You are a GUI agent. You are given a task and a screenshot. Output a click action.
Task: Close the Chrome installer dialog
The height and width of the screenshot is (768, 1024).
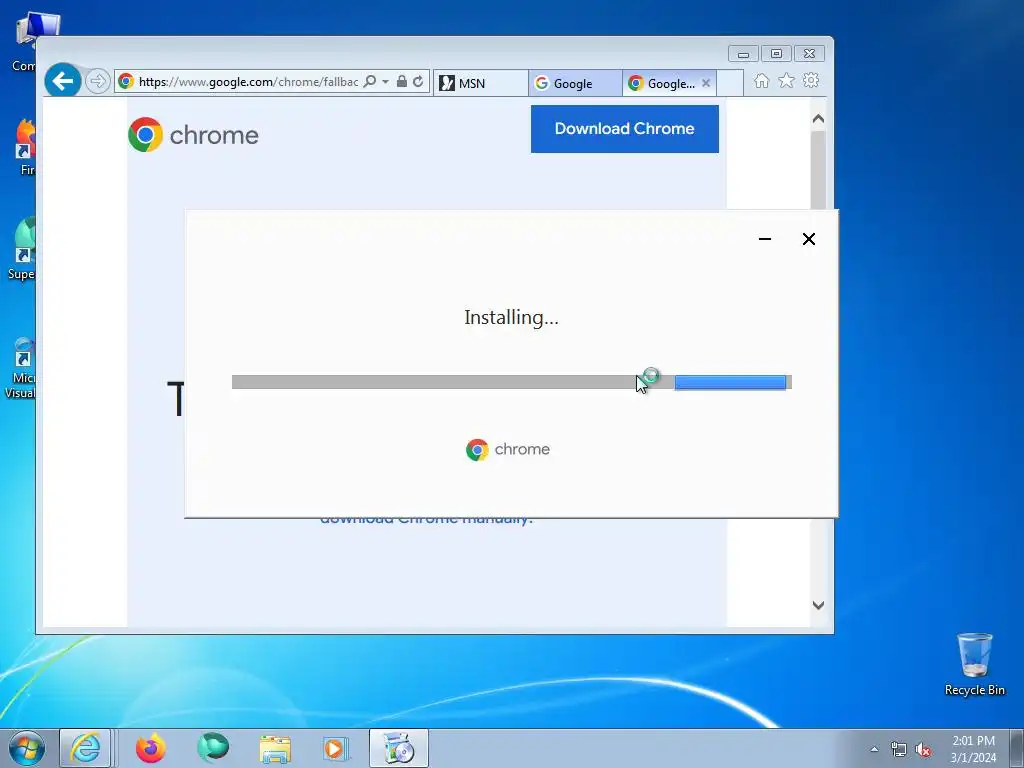coord(808,239)
